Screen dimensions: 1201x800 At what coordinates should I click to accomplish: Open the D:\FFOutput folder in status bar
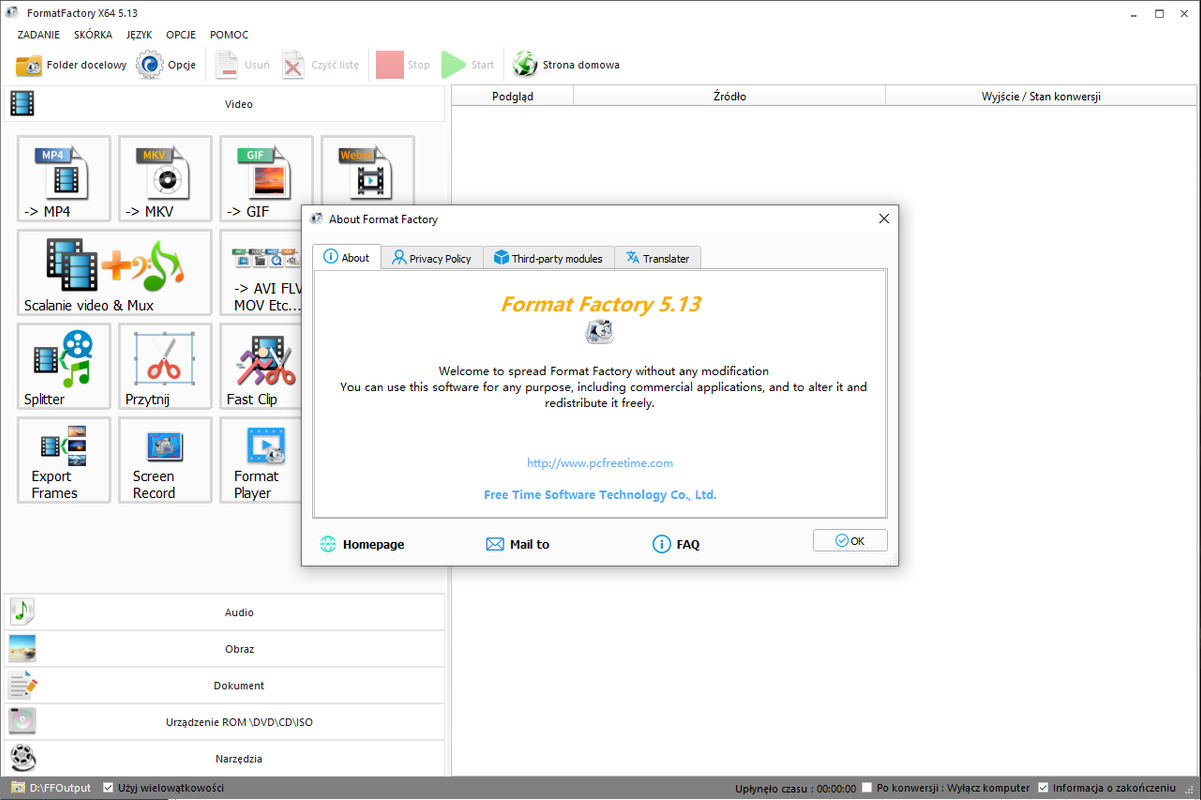[x=51, y=788]
